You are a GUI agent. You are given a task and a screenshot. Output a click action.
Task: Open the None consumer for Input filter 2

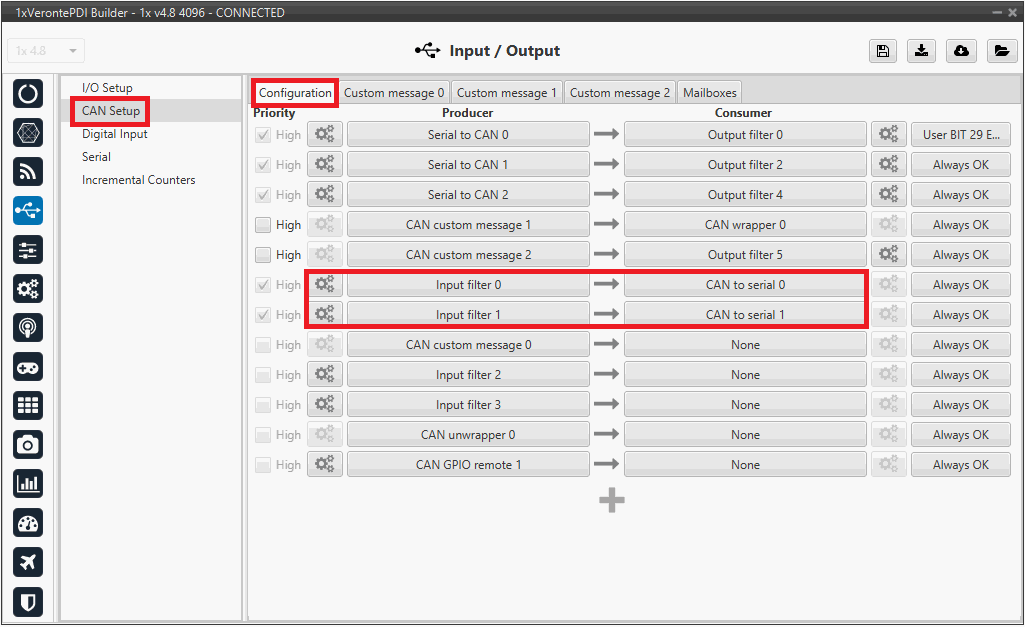[x=745, y=375]
